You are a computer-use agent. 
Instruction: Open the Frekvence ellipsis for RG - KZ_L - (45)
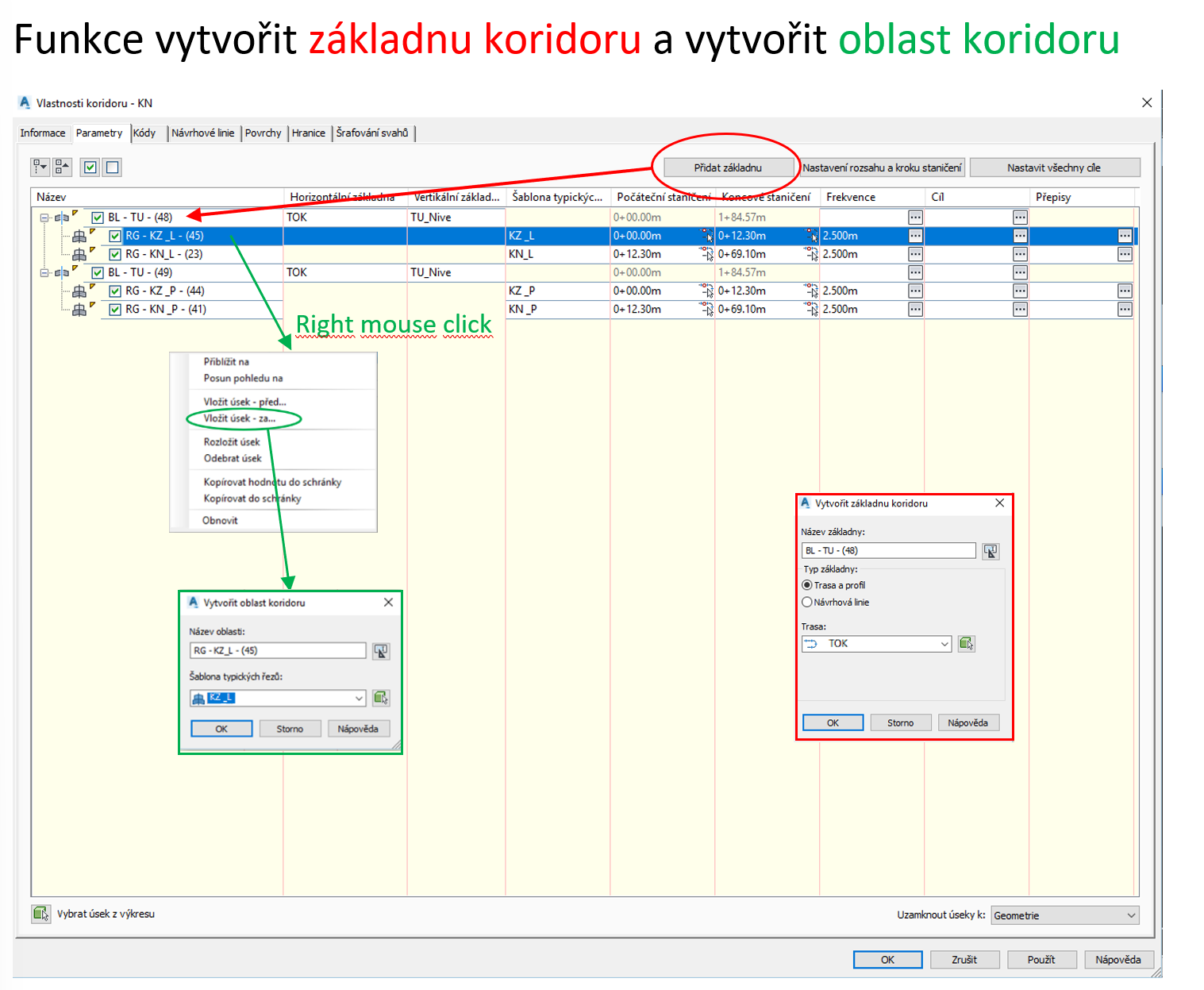(x=915, y=236)
